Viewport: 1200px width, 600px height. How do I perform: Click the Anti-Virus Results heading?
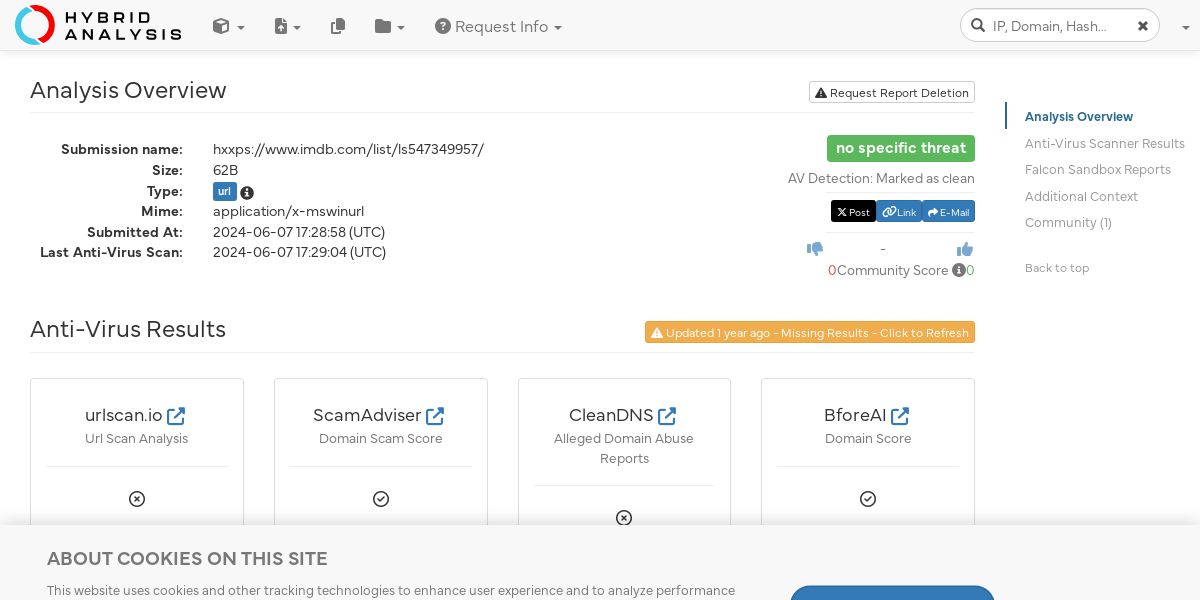[128, 329]
